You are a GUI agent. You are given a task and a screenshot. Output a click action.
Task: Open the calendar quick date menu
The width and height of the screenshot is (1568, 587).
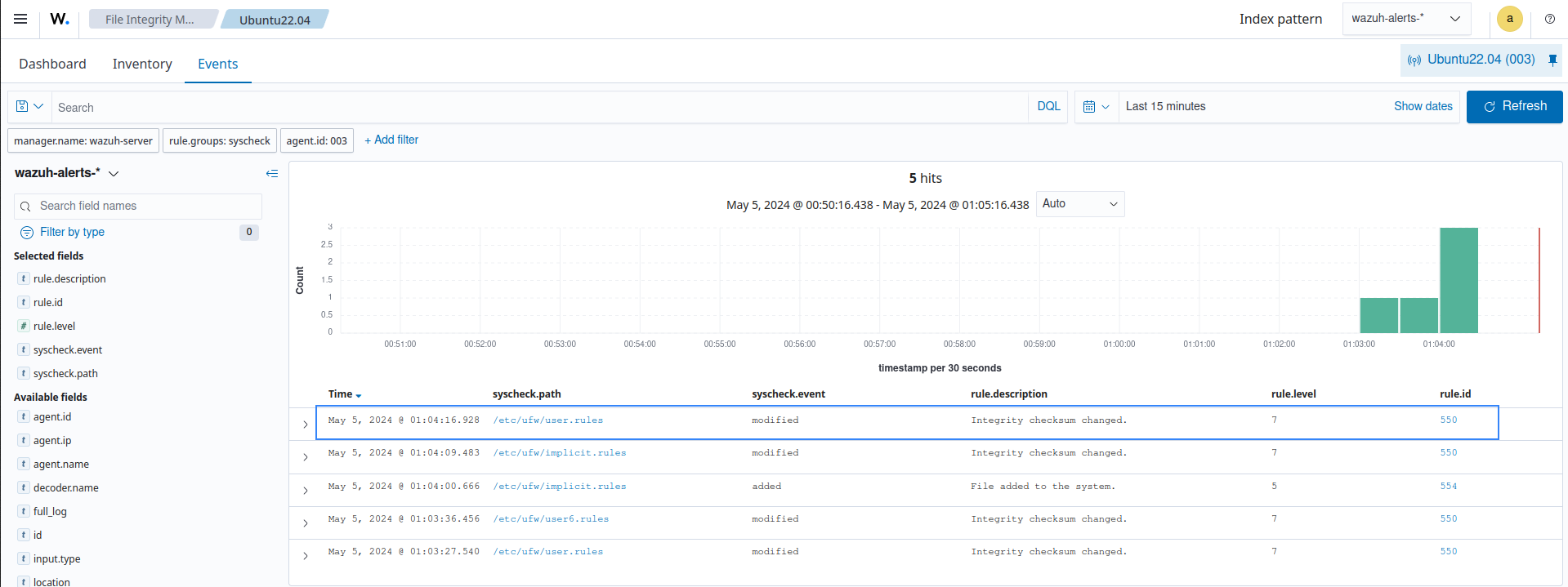point(1096,107)
